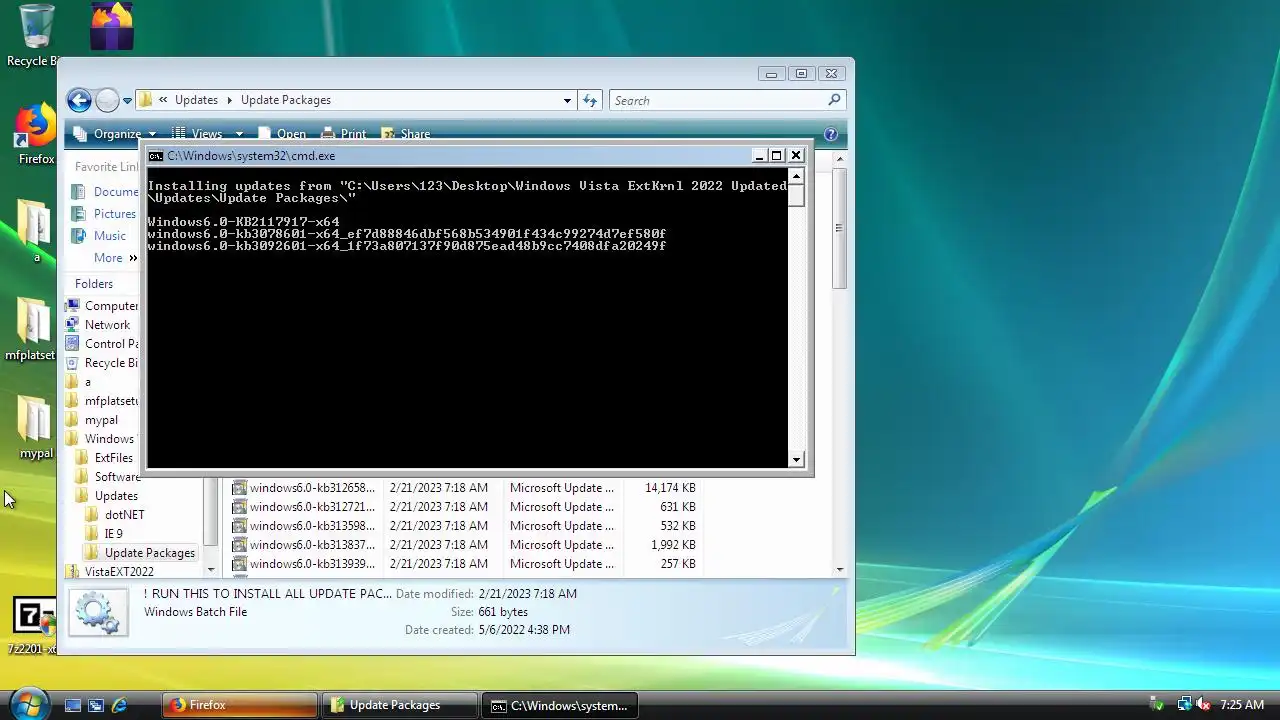Expand the Views dropdown arrow
This screenshot has width=1280, height=720.
click(x=239, y=134)
